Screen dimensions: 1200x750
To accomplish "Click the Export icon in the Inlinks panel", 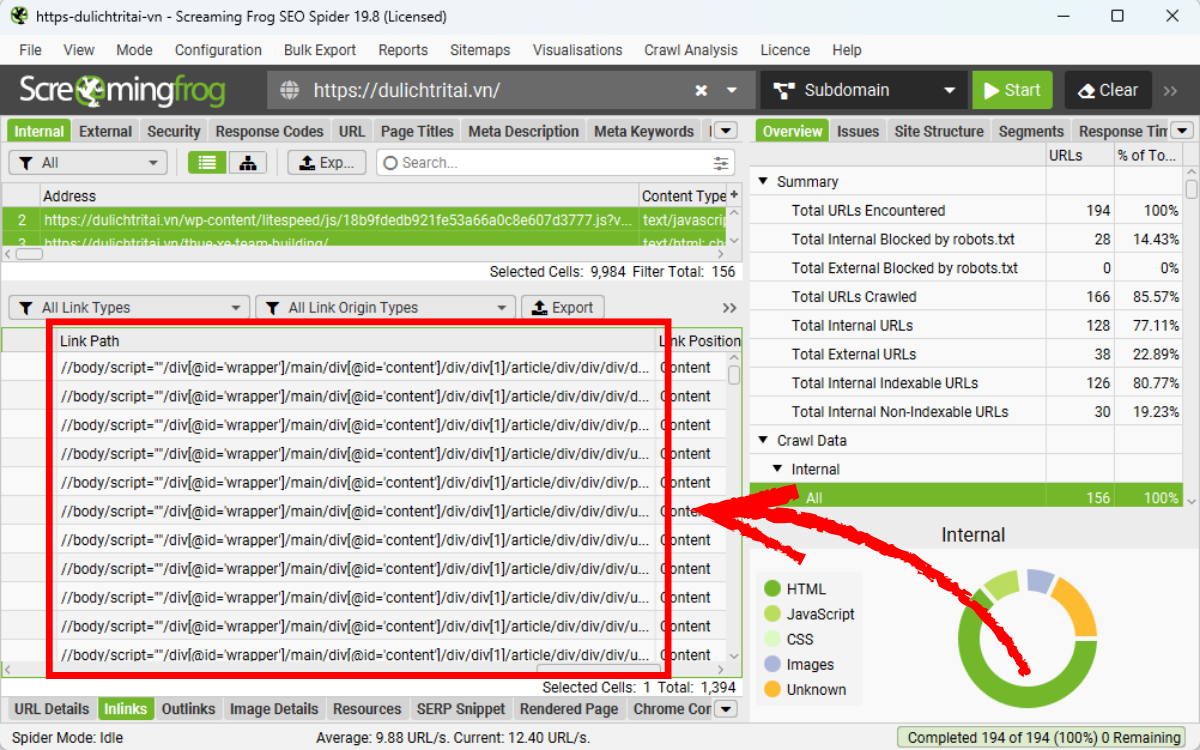I will [x=562, y=307].
